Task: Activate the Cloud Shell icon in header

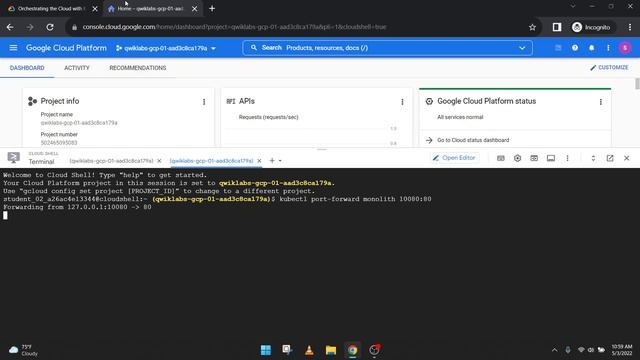Action: coord(558,48)
